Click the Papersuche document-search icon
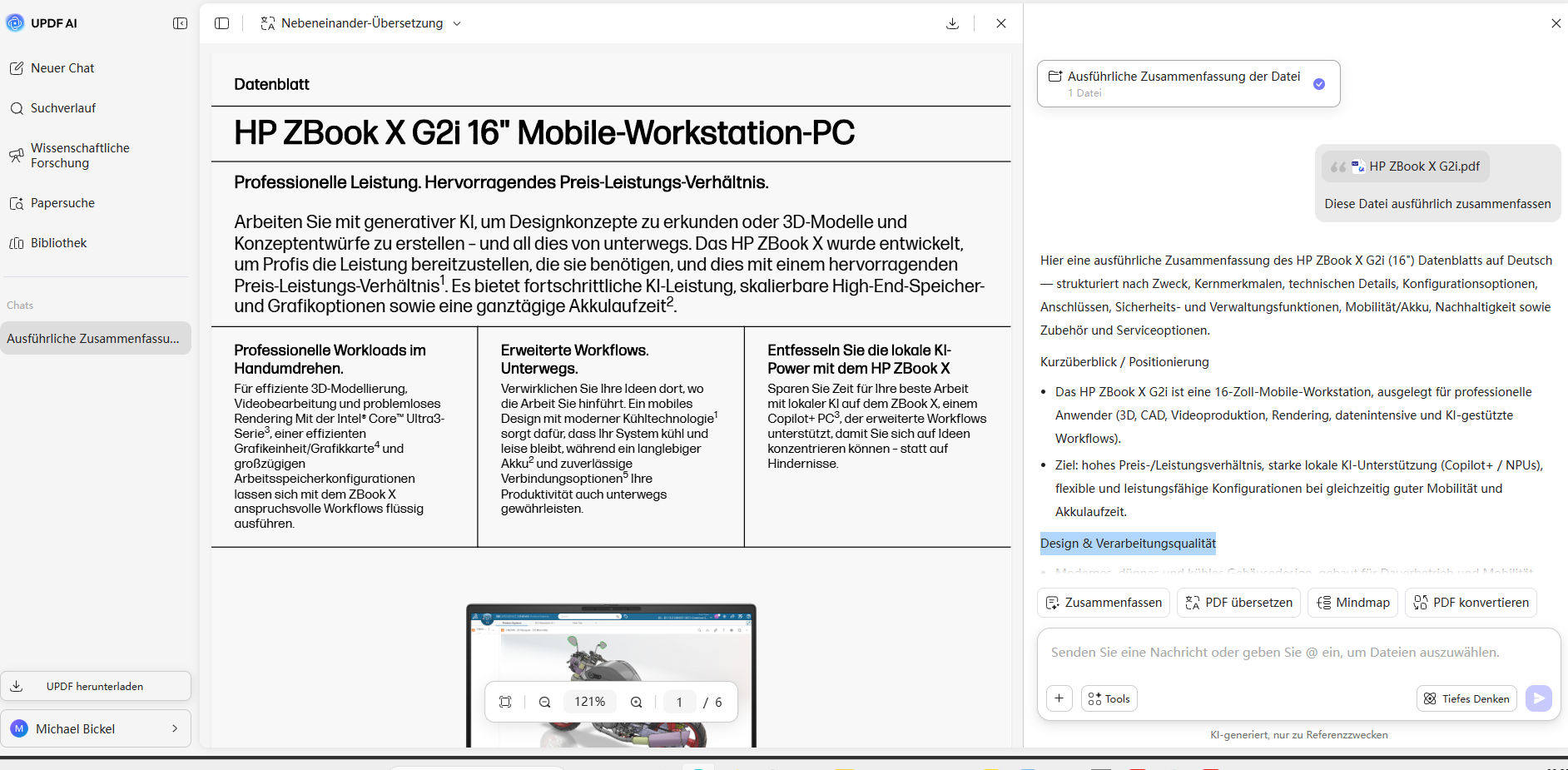Image resolution: width=1568 pixels, height=770 pixels. (17, 203)
